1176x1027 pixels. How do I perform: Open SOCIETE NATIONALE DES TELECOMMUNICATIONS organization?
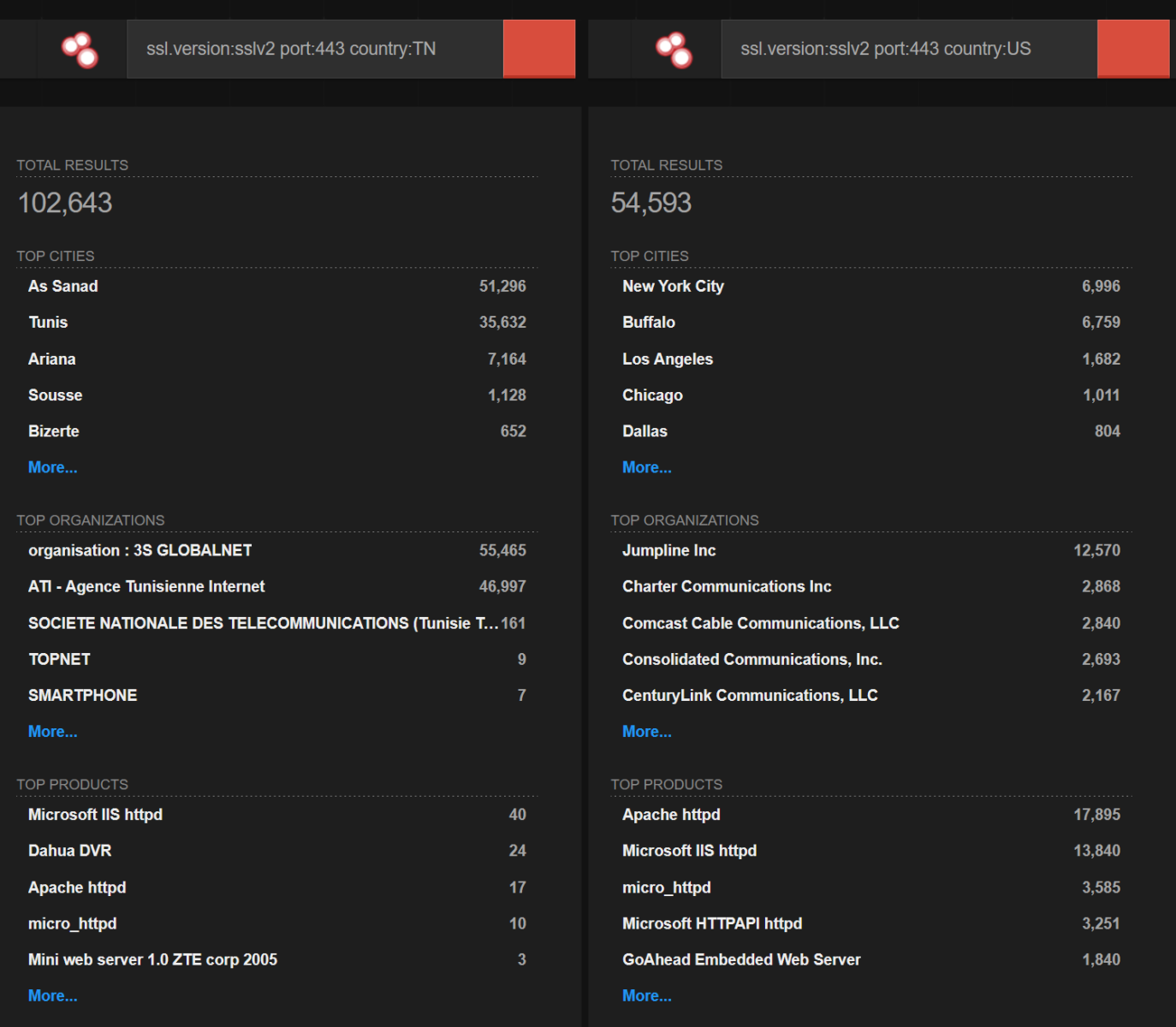coord(264,623)
